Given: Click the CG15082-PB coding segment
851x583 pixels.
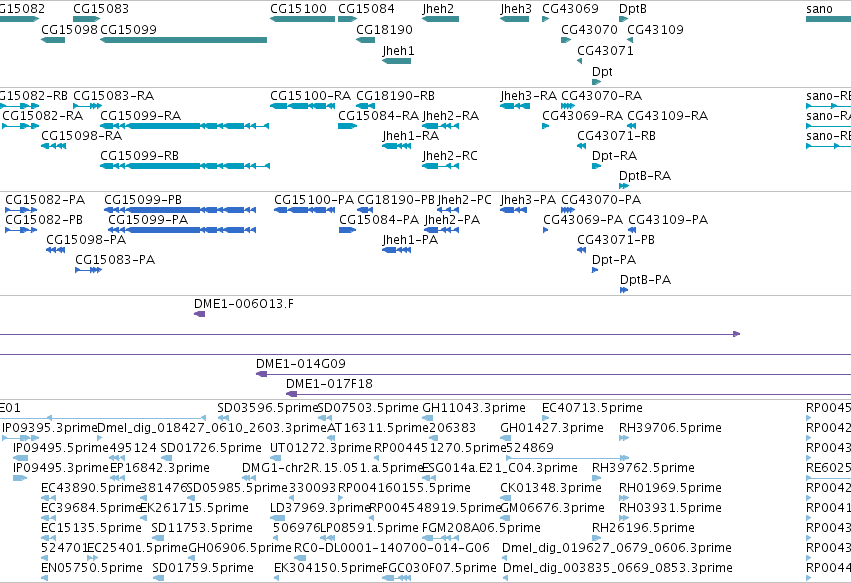Looking at the screenshot, I should tap(21, 230).
